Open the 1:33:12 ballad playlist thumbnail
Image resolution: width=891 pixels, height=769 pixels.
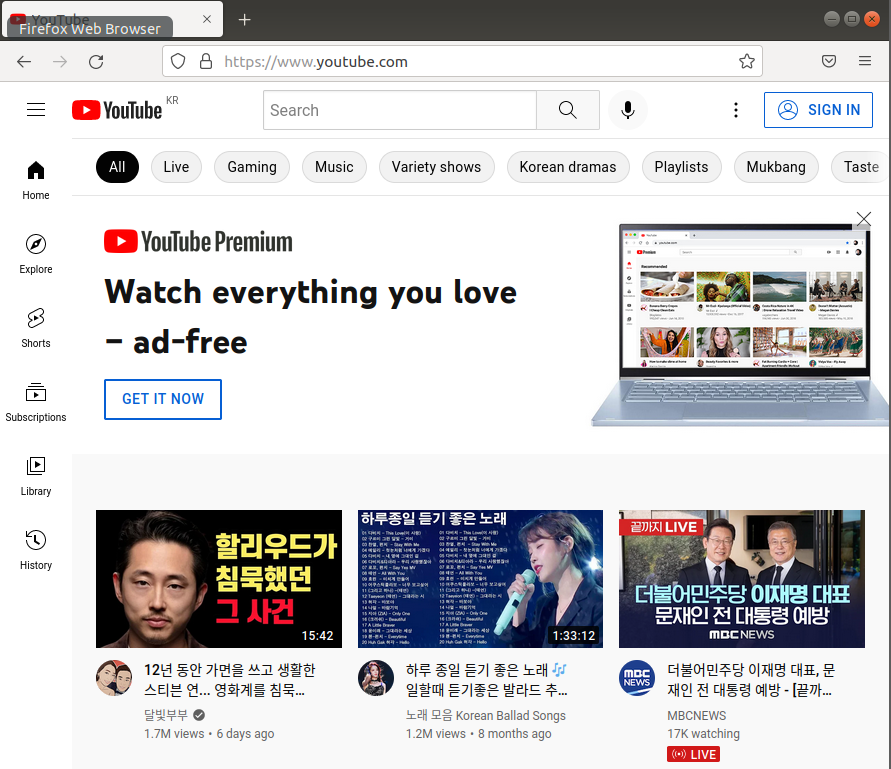[480, 579]
